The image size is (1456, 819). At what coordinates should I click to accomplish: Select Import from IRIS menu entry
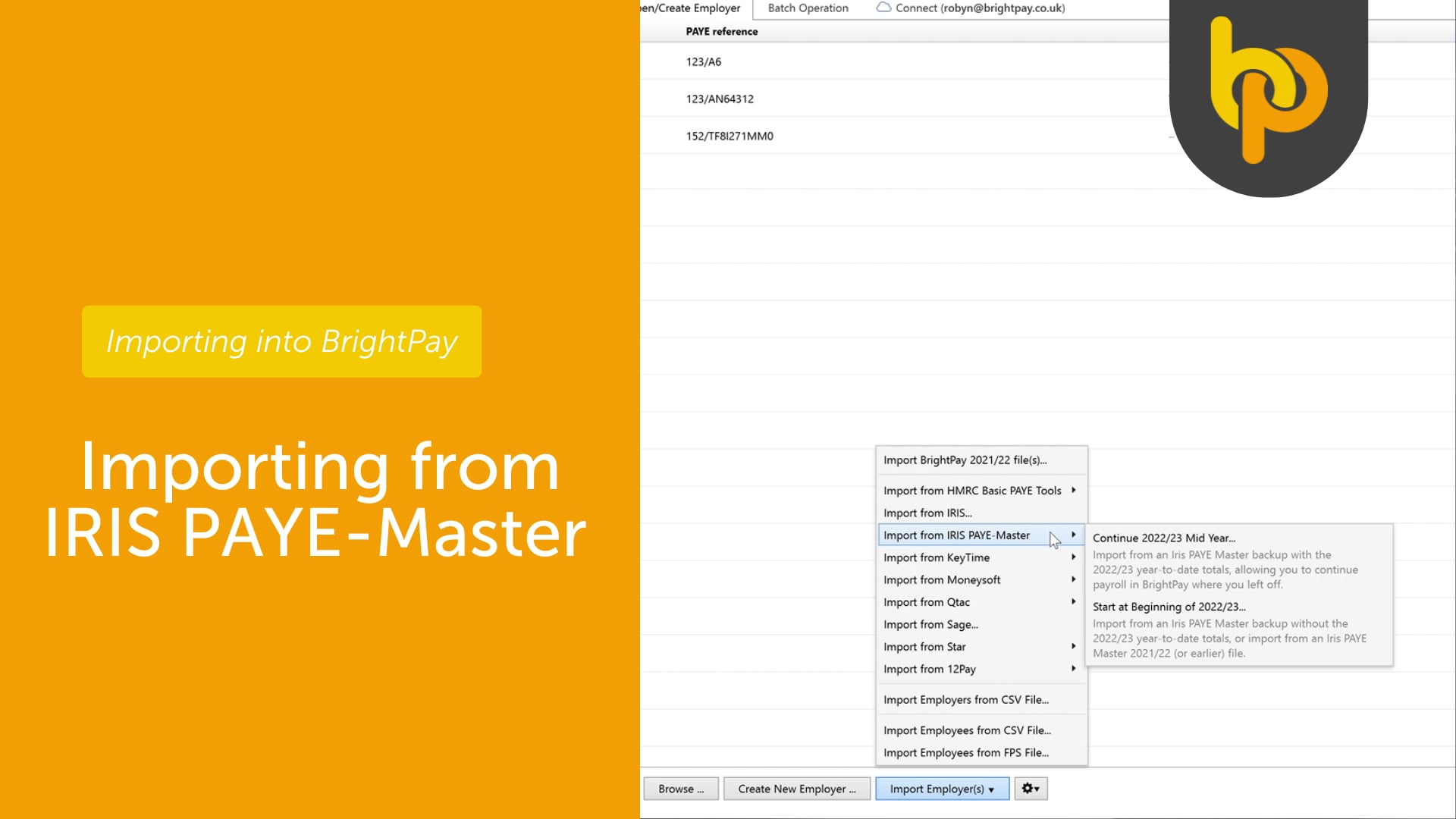click(927, 513)
